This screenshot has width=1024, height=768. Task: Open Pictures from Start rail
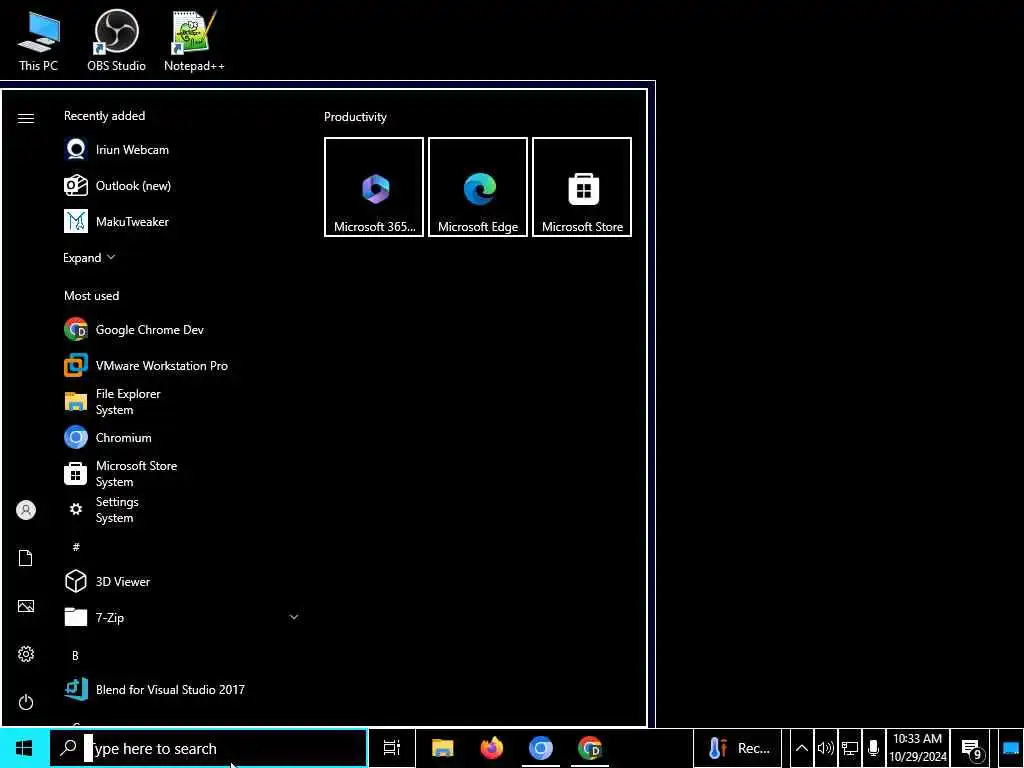25,606
